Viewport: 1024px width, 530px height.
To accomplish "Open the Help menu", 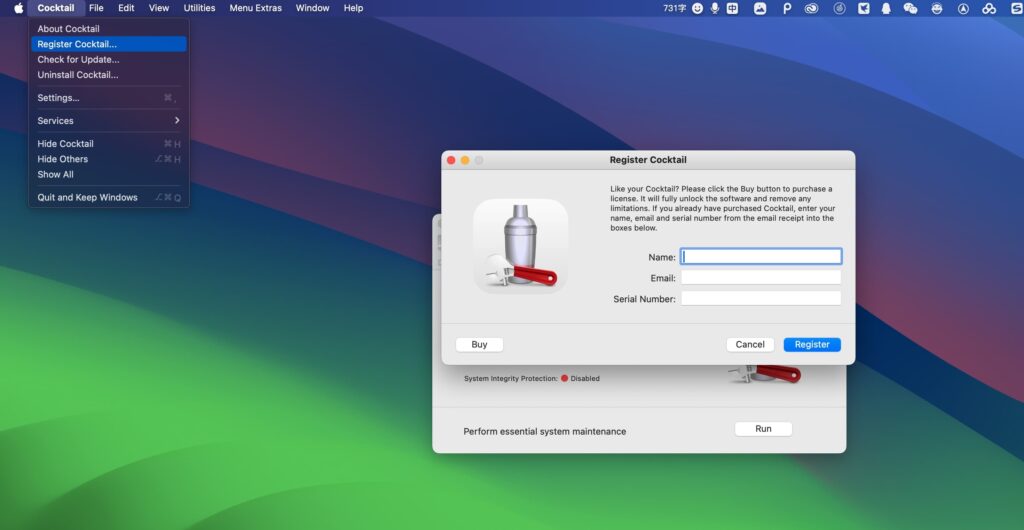I will [x=353, y=8].
